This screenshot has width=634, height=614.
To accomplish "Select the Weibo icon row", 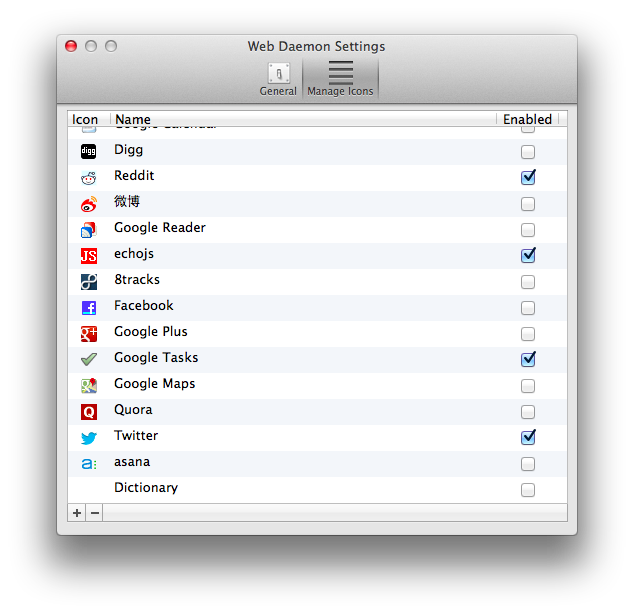I will pos(317,204).
